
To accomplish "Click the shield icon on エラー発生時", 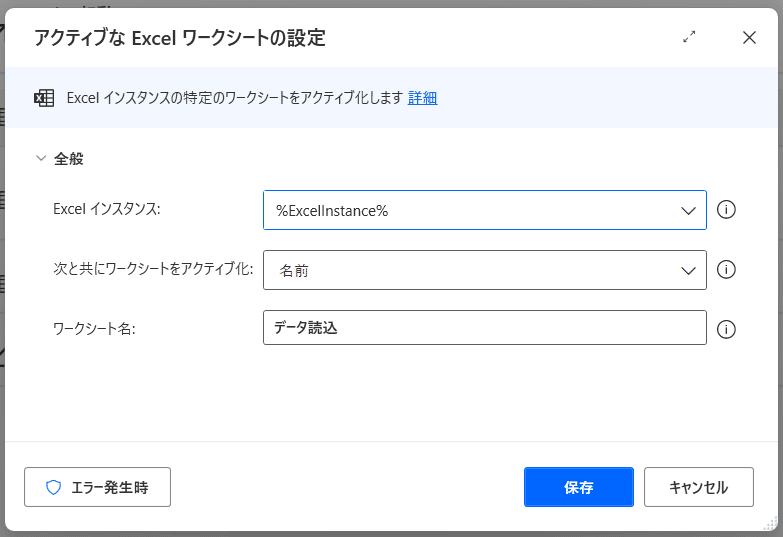I will pyautogui.click(x=53, y=488).
